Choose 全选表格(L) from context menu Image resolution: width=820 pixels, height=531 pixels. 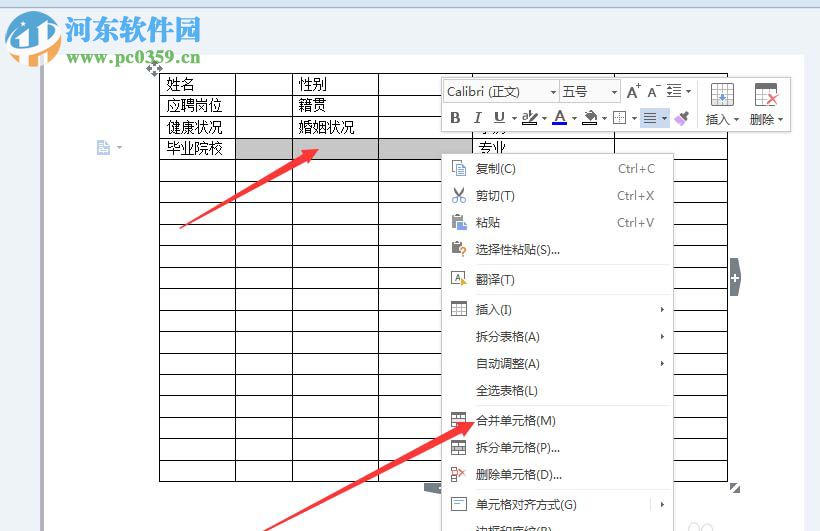557,390
